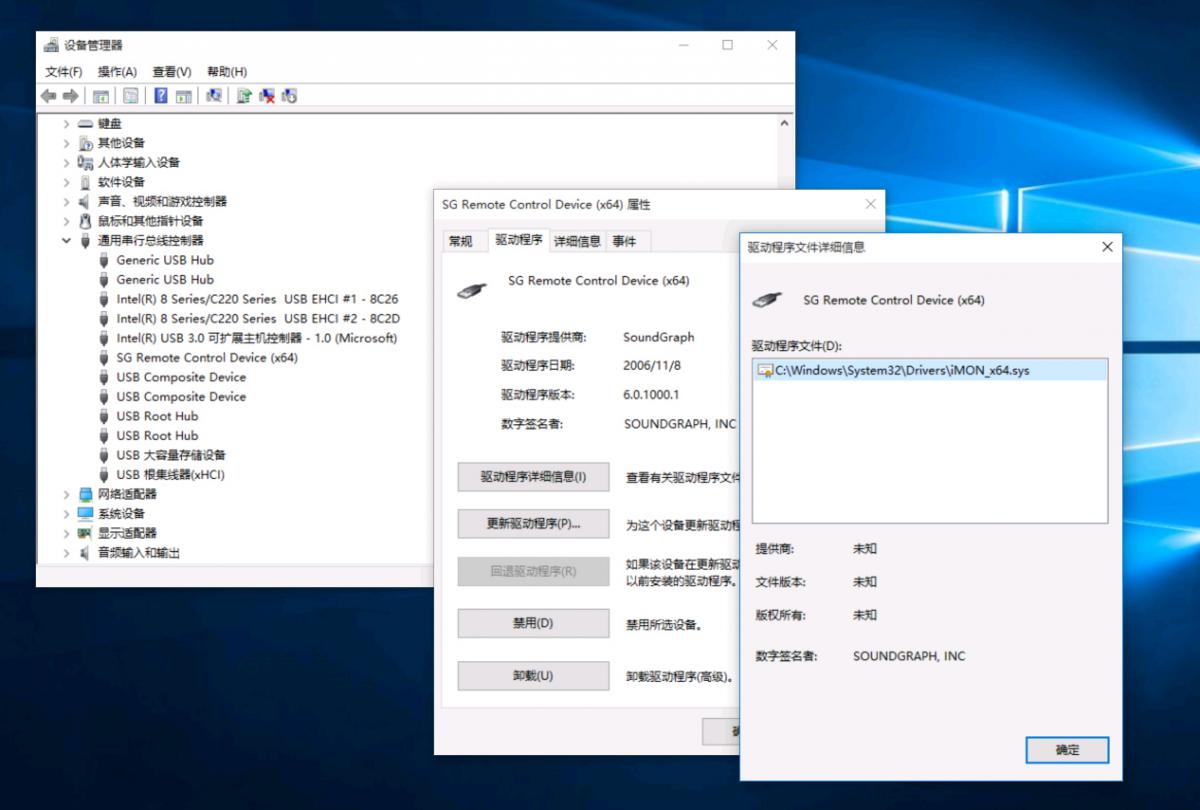
Task: Click the driver date value 2006/11/8
Action: pos(651,366)
